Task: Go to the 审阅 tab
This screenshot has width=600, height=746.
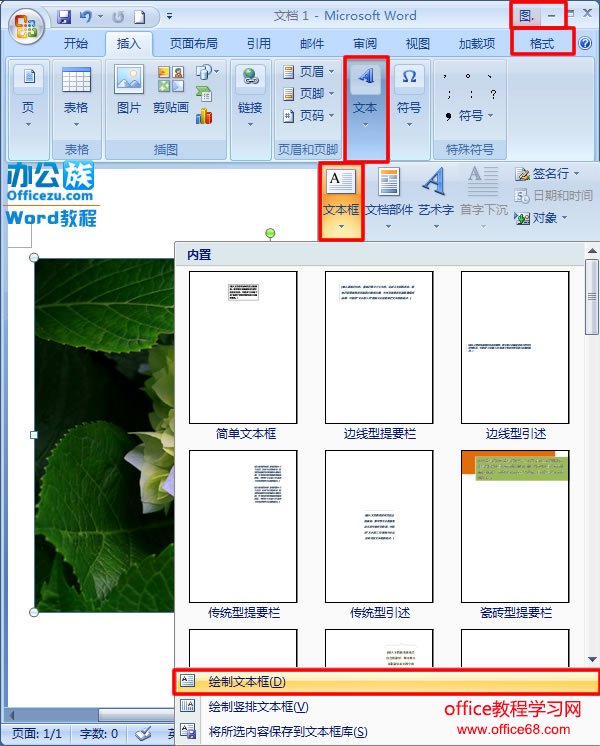Action: [x=365, y=44]
